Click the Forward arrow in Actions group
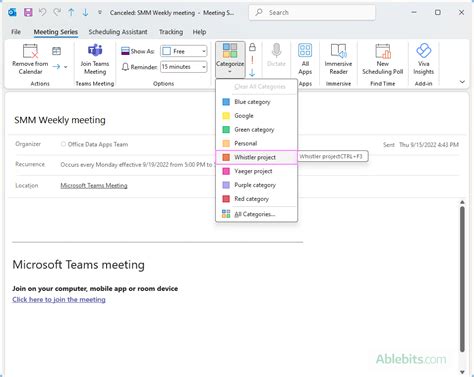This screenshot has width=474, height=377. coord(56,67)
